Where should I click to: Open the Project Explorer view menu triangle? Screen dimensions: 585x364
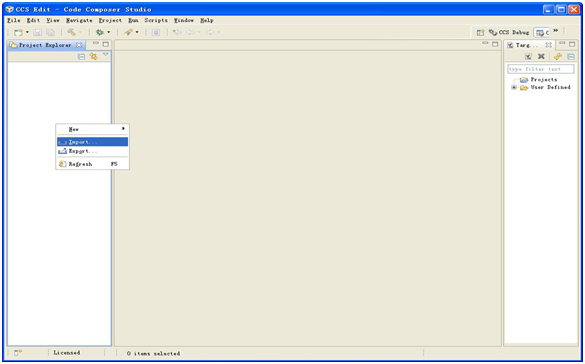[106, 55]
